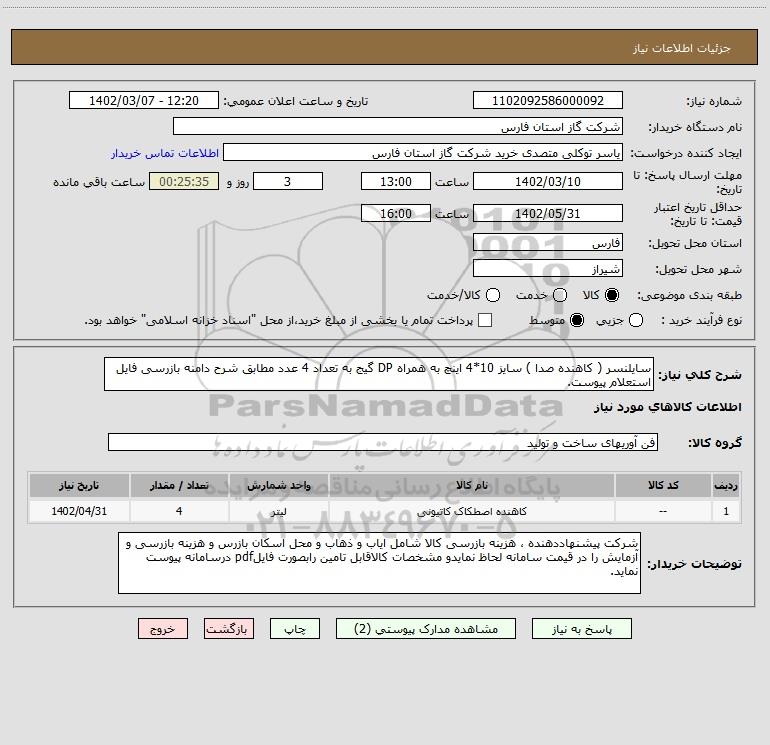
Task: Click the delivery city field شیراز
Action: click(x=548, y=269)
